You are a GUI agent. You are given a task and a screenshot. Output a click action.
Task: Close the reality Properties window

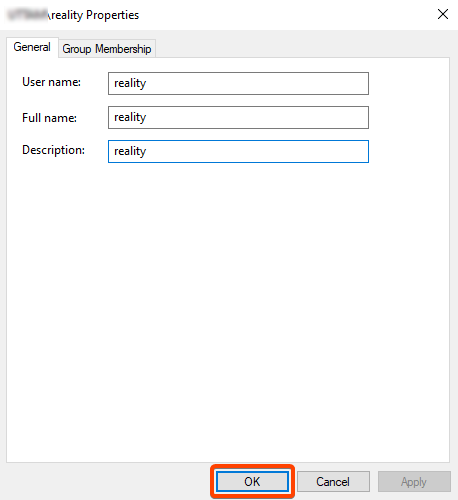443,14
